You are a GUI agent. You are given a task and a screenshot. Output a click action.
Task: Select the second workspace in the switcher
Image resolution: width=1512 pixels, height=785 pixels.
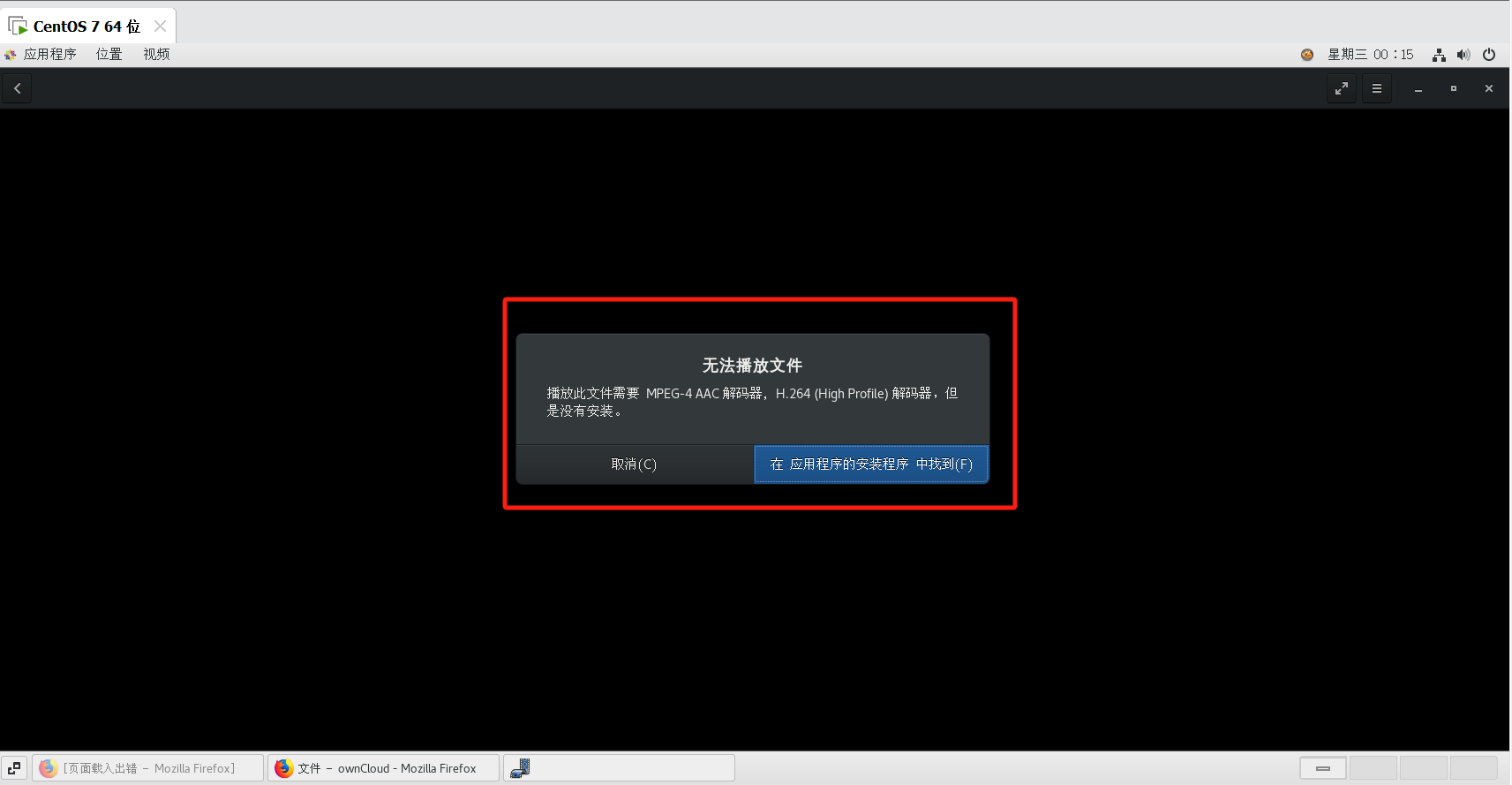pos(1373,768)
